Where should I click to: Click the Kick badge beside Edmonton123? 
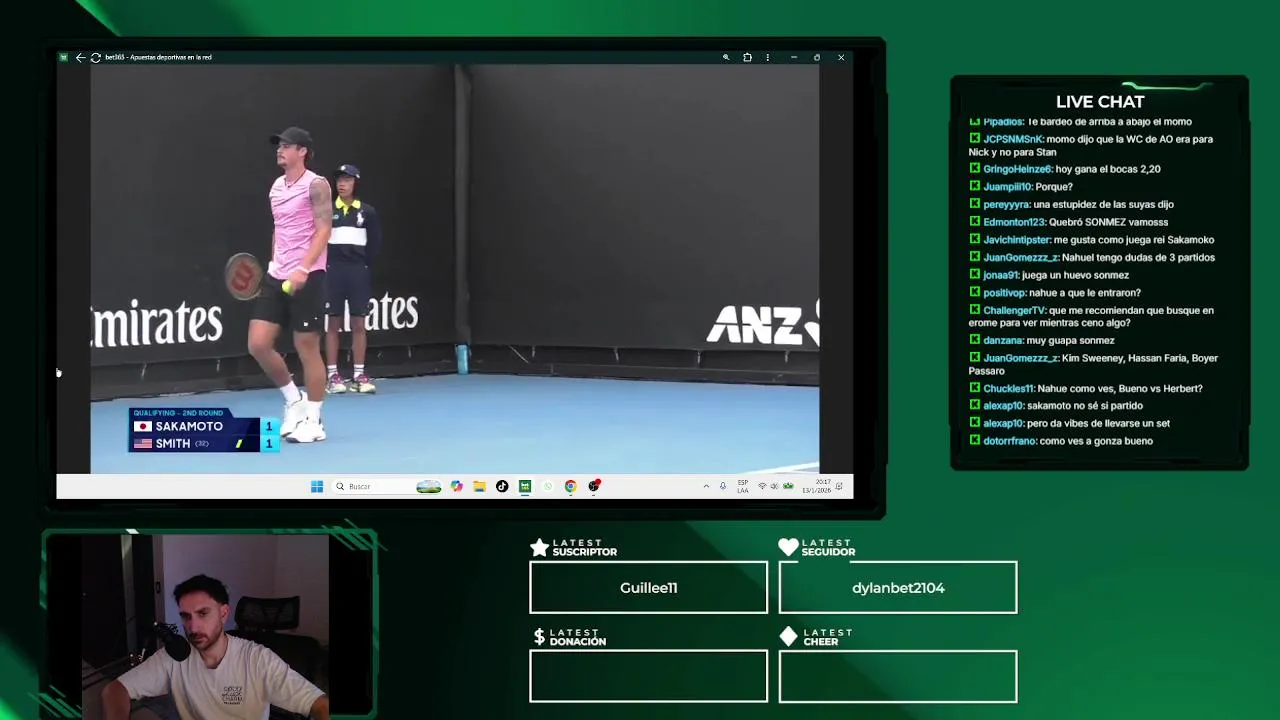[975, 222]
